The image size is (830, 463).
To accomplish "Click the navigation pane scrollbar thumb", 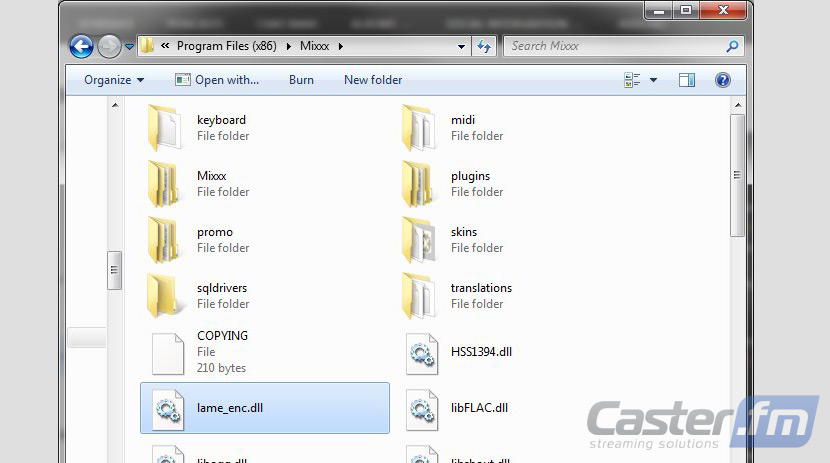I will 114,270.
